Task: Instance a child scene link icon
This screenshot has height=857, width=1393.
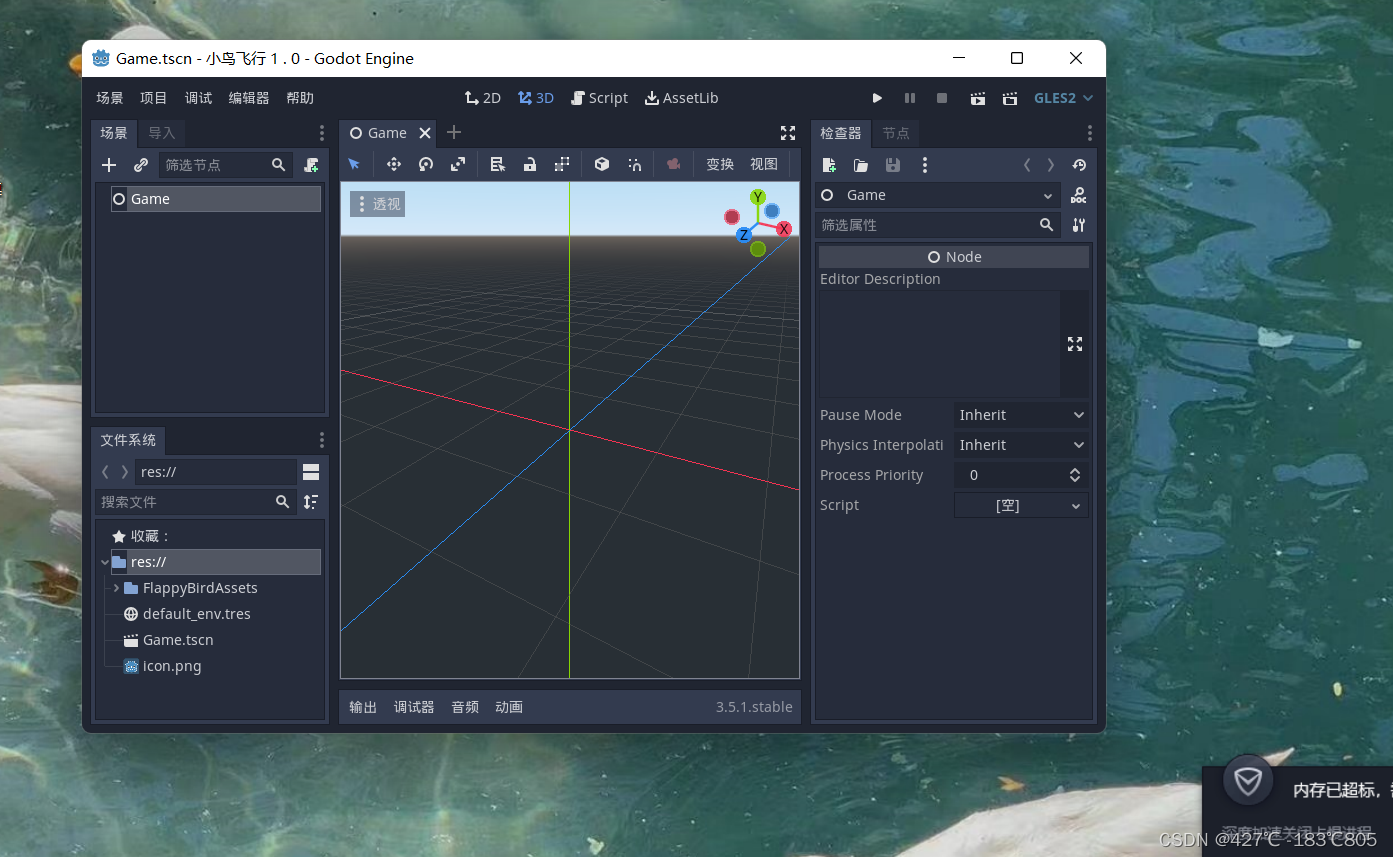Action: coord(141,165)
